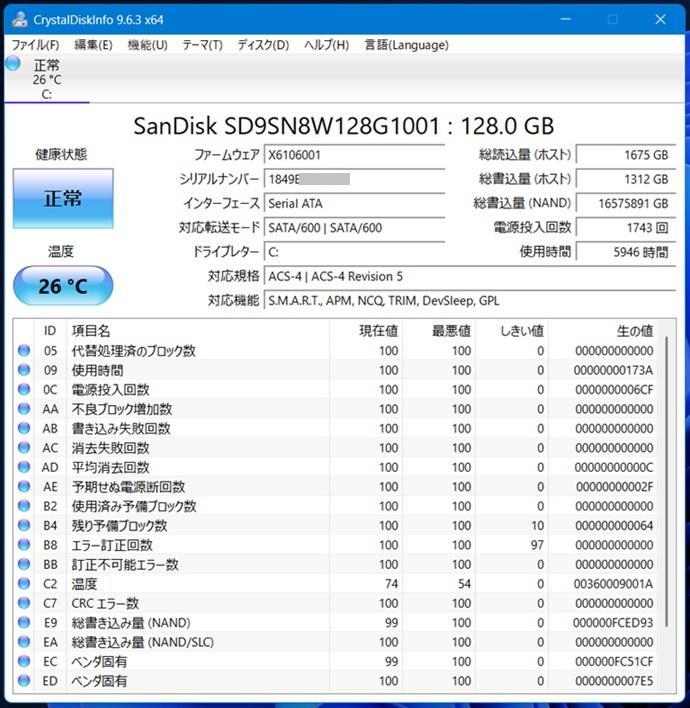The height and width of the screenshot is (708, 690).
Task: Click the SATA/600 transfer mode field
Action: point(354,228)
